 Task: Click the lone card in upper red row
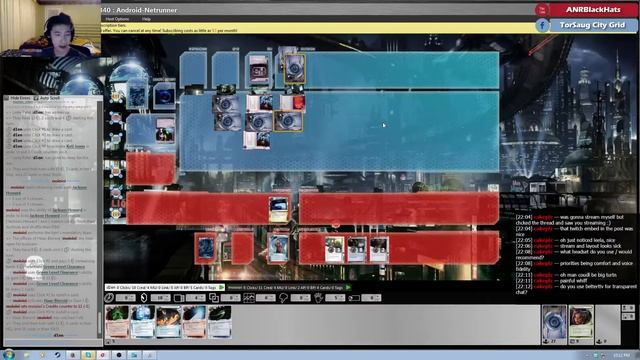click(278, 209)
